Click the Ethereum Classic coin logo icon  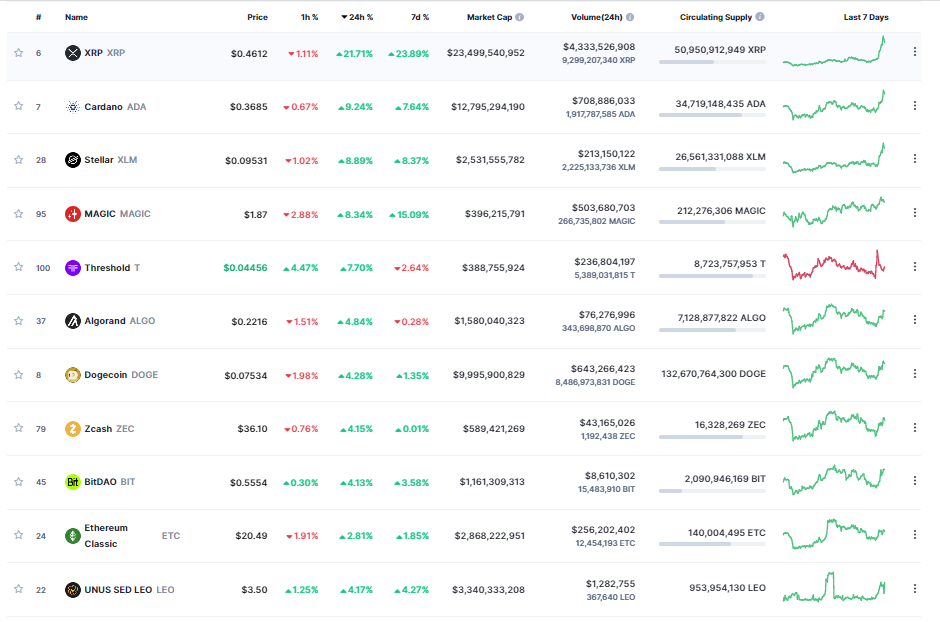[x=73, y=536]
